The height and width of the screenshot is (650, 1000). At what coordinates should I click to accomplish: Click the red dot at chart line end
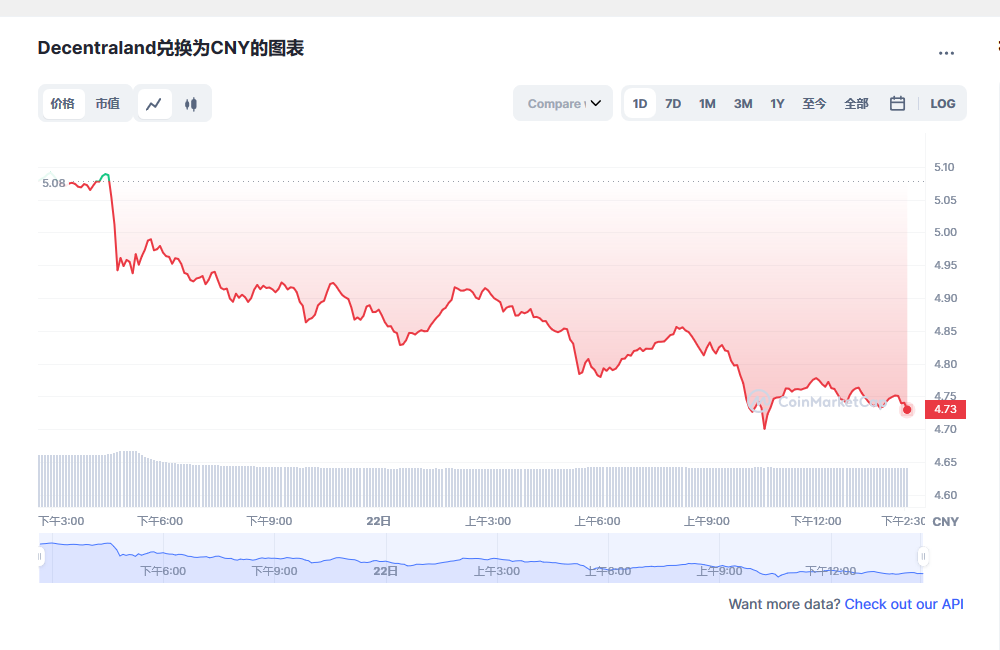(907, 410)
